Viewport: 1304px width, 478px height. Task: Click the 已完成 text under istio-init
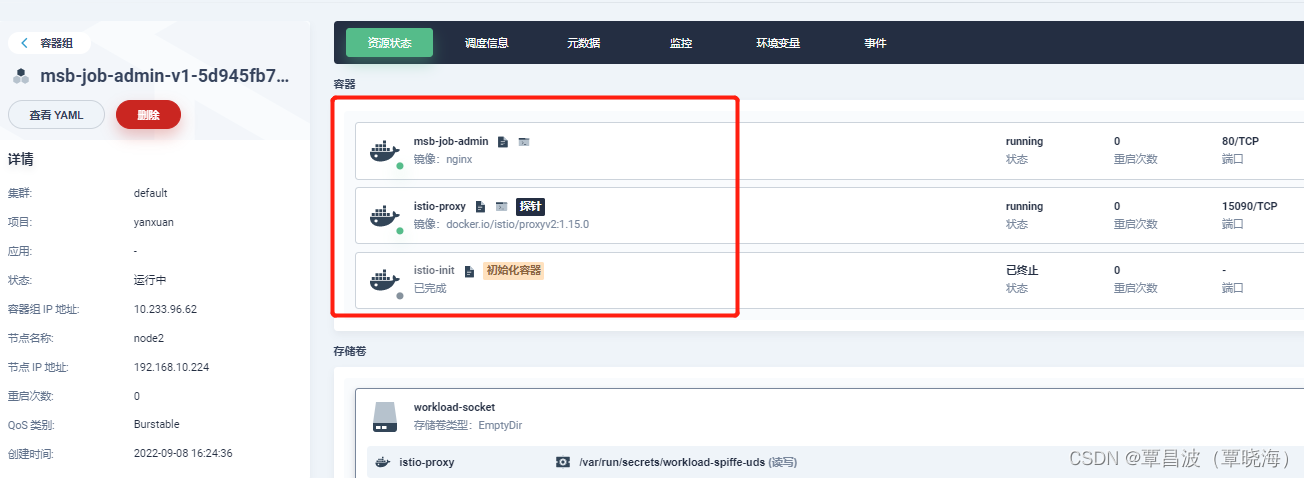[430, 288]
